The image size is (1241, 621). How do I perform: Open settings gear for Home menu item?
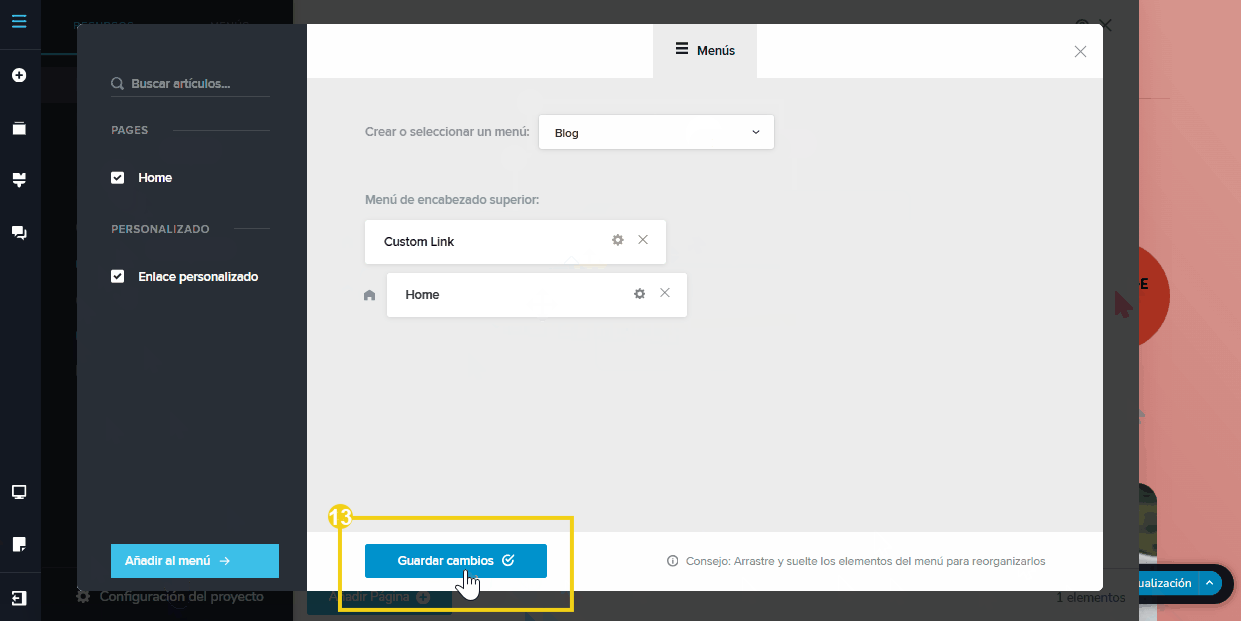click(x=640, y=294)
